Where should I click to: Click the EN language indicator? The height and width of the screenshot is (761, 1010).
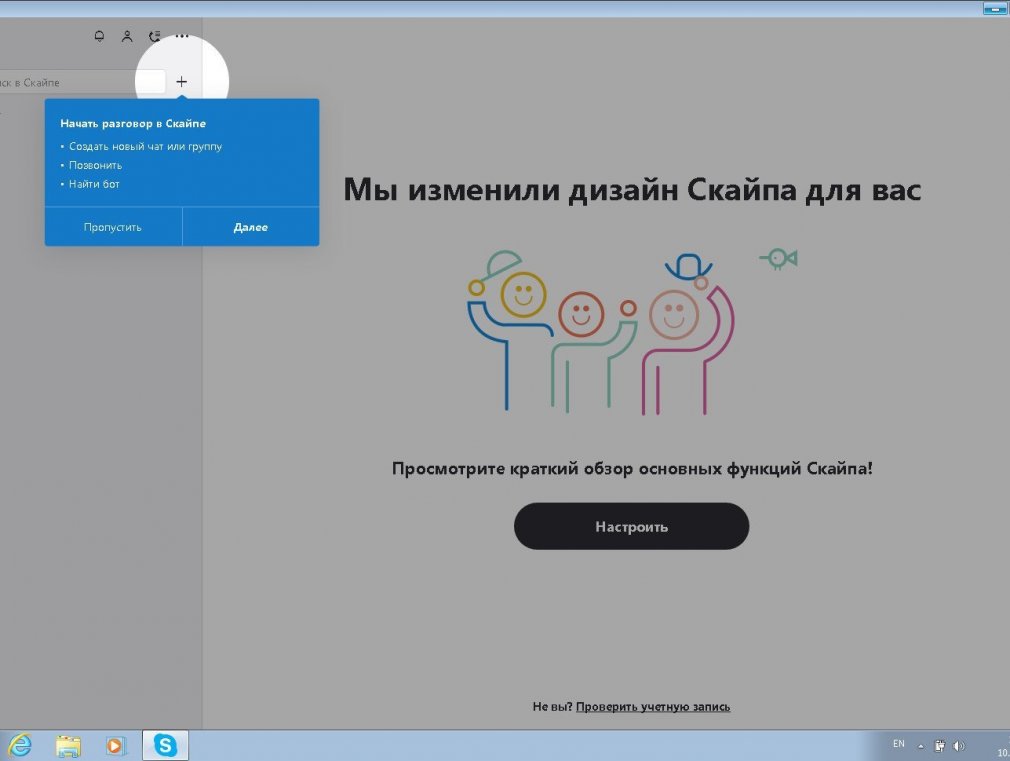[899, 744]
